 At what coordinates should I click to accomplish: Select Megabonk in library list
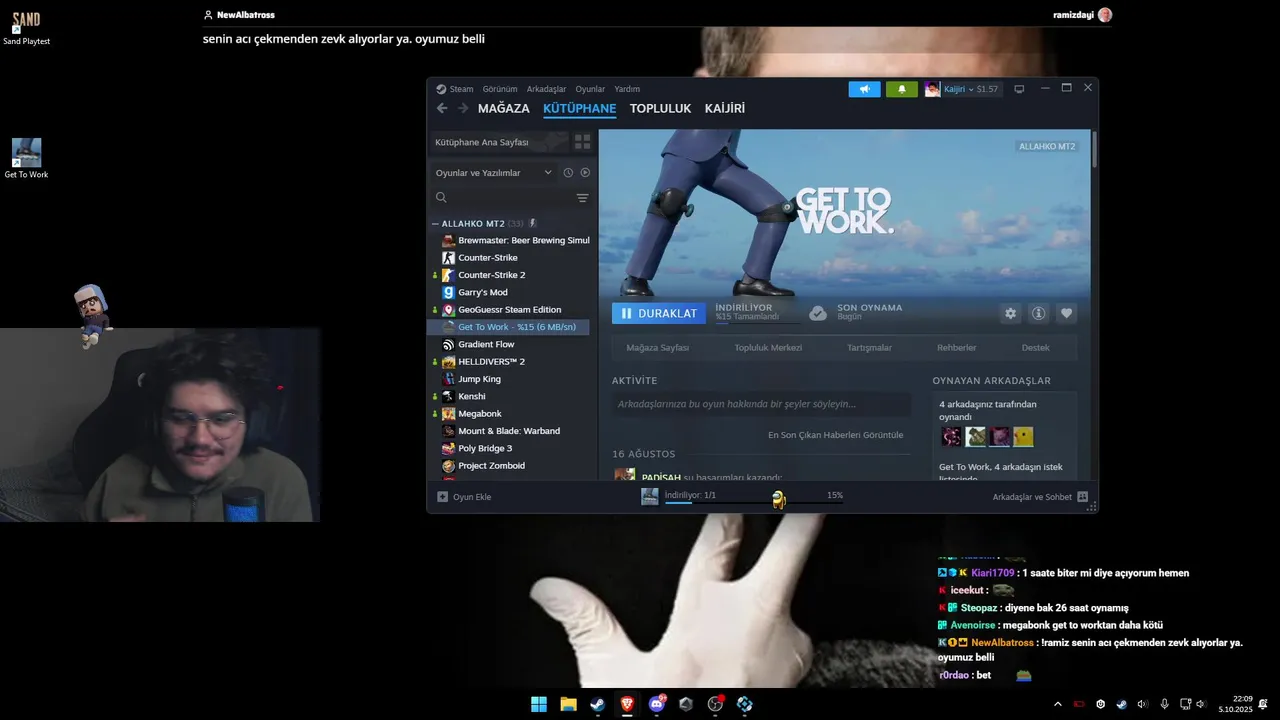pyautogui.click(x=480, y=414)
